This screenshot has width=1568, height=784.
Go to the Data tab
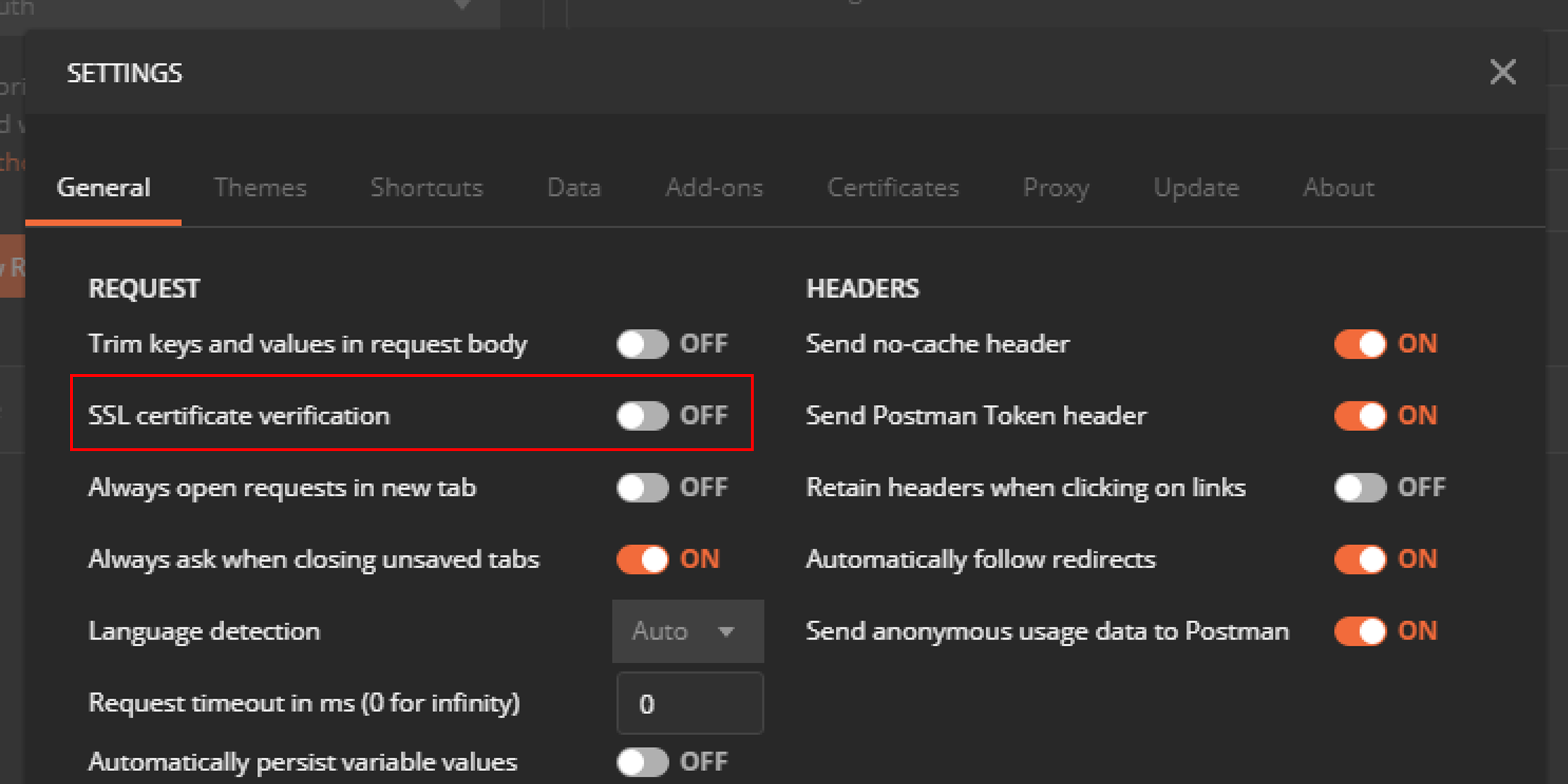tap(573, 188)
